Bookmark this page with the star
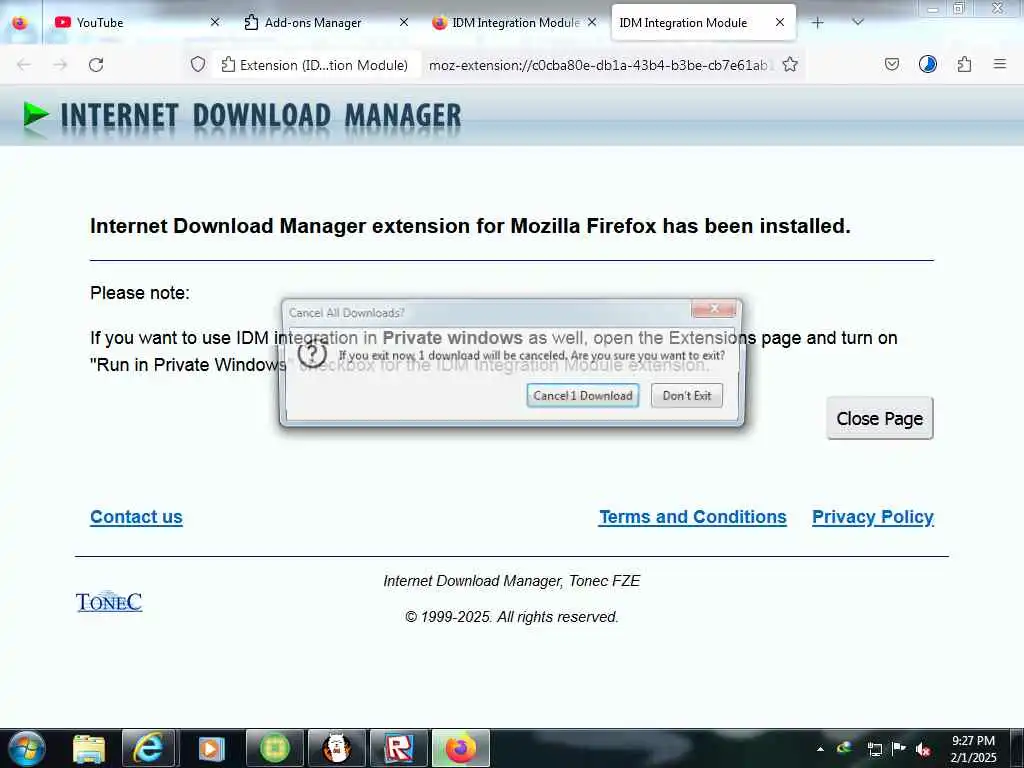The width and height of the screenshot is (1024, 768). click(x=790, y=65)
